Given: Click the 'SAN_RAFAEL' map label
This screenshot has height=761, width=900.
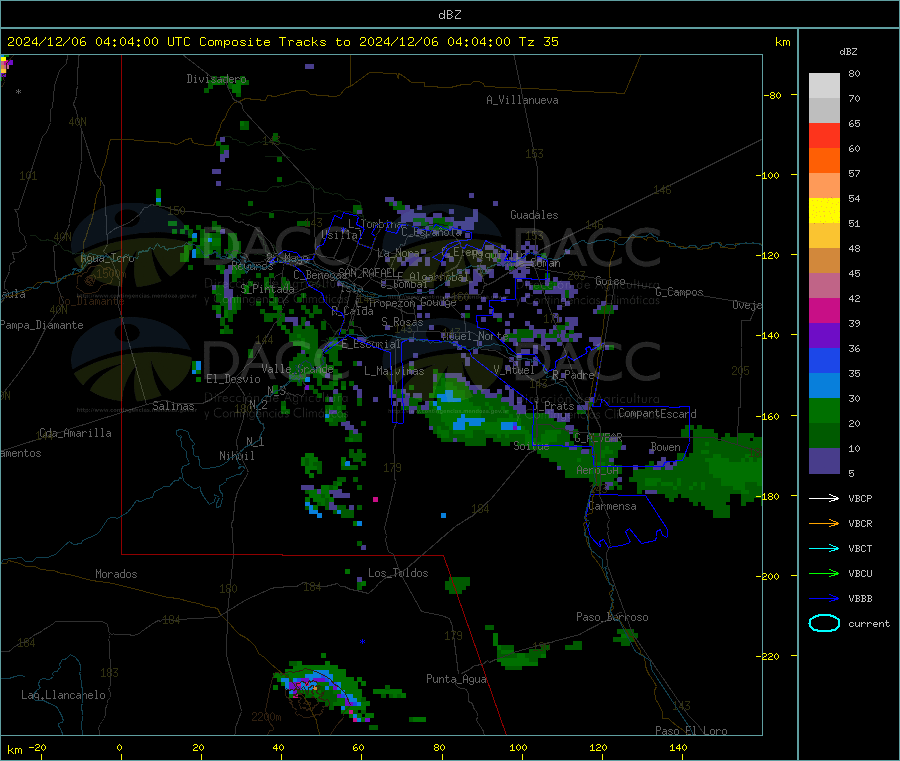Looking at the screenshot, I should click(x=368, y=273).
